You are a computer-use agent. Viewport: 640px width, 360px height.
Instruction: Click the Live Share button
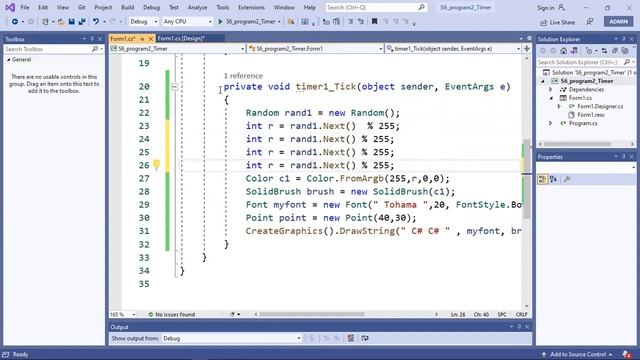pyautogui.click(x=558, y=22)
